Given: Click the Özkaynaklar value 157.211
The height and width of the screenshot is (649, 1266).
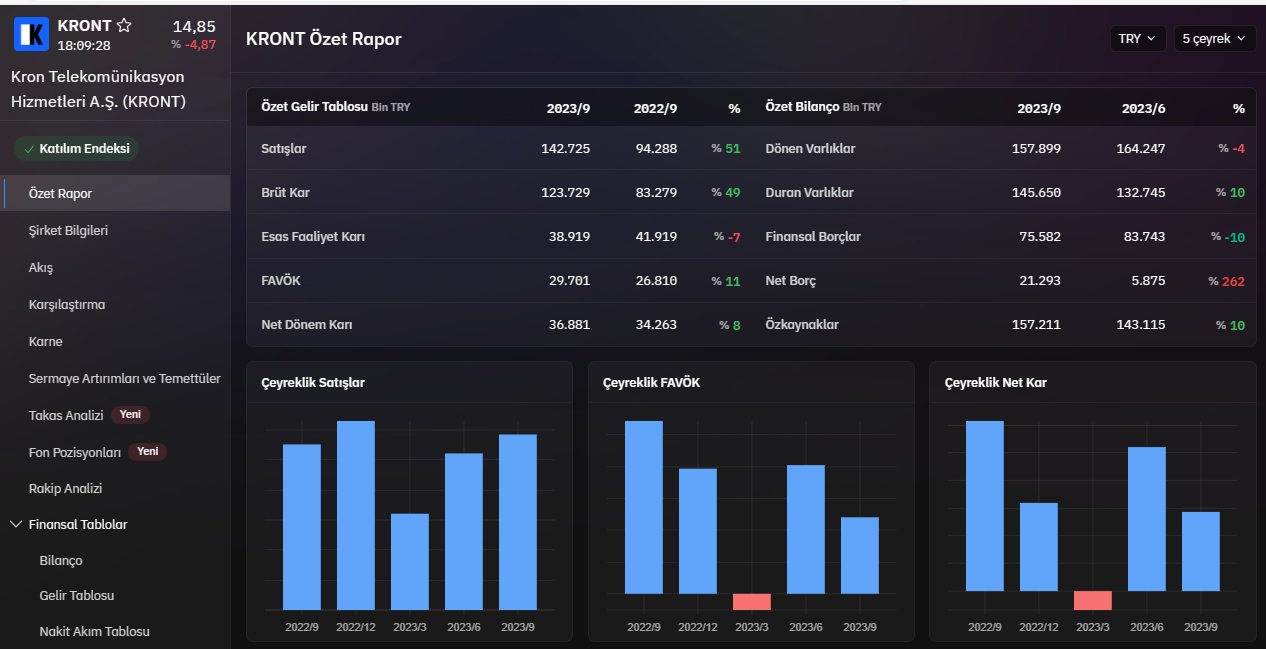Looking at the screenshot, I should [1036, 325].
